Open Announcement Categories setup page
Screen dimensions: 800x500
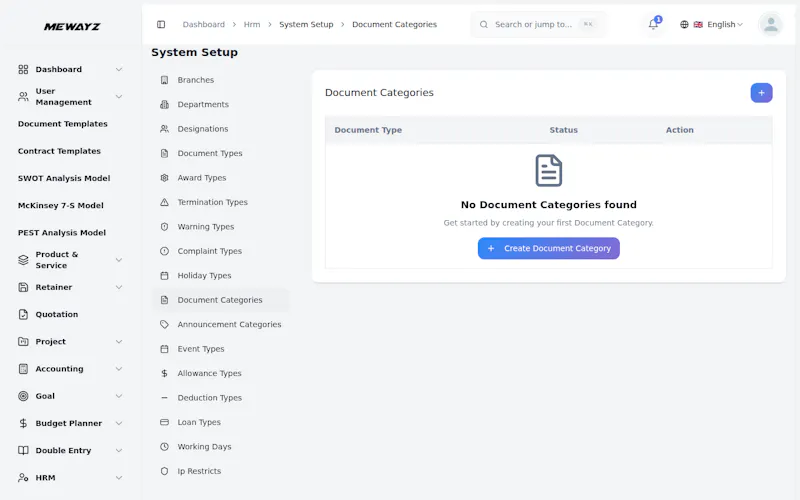point(221,324)
